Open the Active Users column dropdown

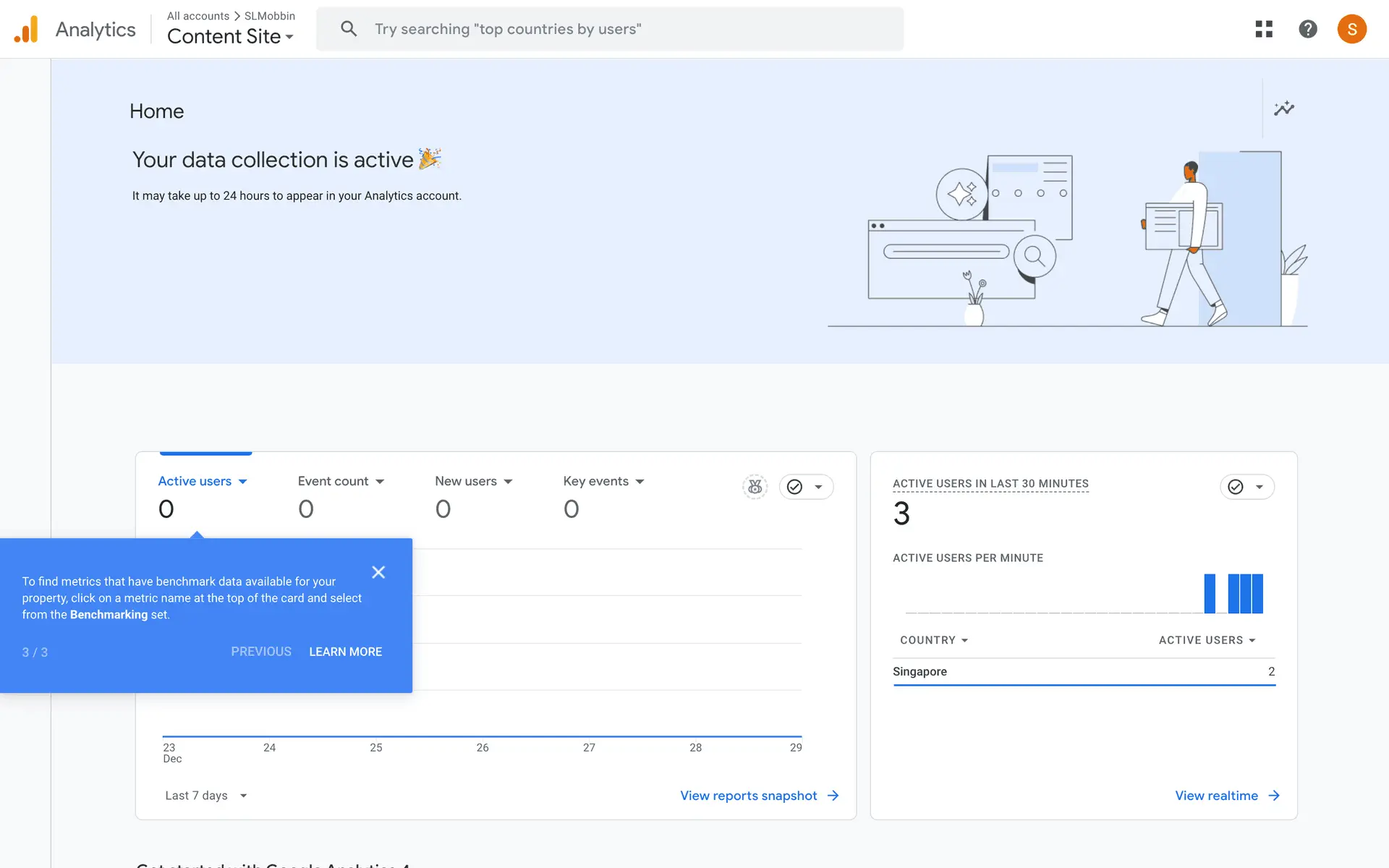pos(1207,640)
